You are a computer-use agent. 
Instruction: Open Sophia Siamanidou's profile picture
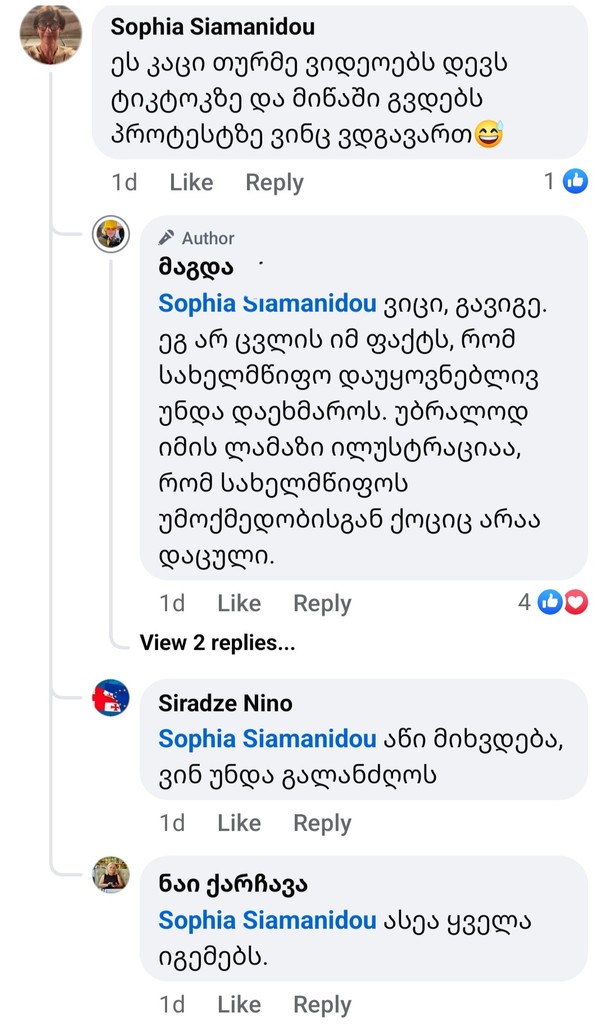coord(50,35)
